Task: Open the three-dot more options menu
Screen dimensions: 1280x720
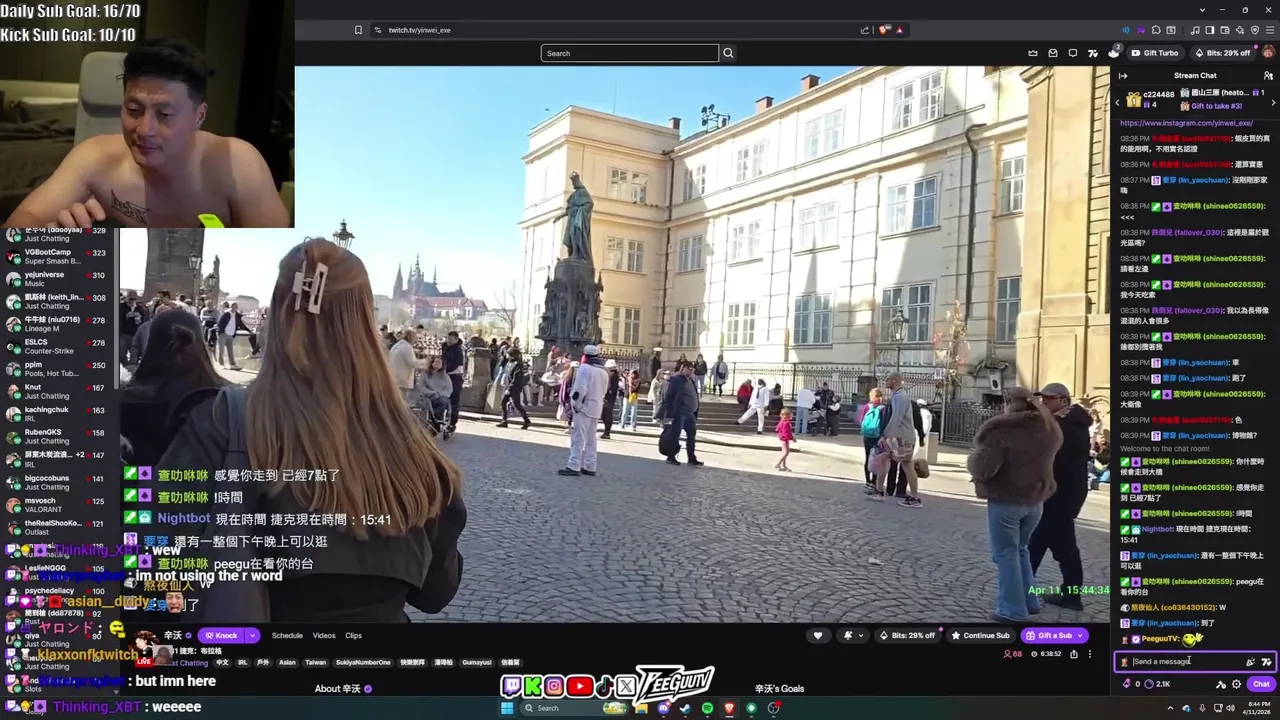Action: 1090,654
